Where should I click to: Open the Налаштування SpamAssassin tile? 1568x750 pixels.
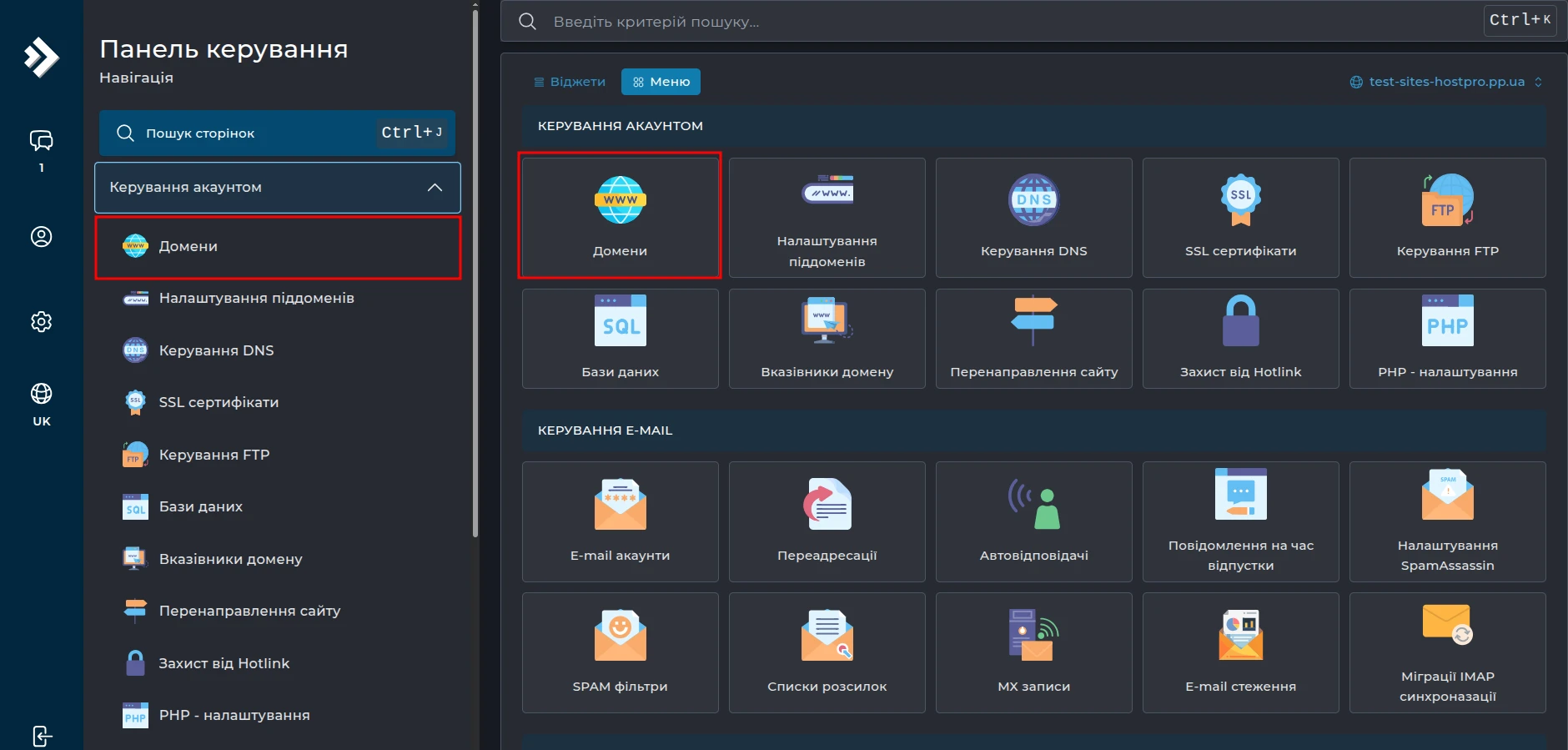[x=1447, y=521]
